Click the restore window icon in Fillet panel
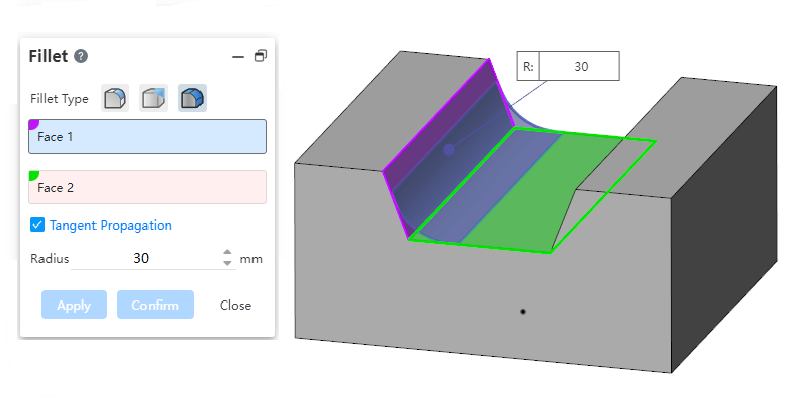 click(261, 56)
